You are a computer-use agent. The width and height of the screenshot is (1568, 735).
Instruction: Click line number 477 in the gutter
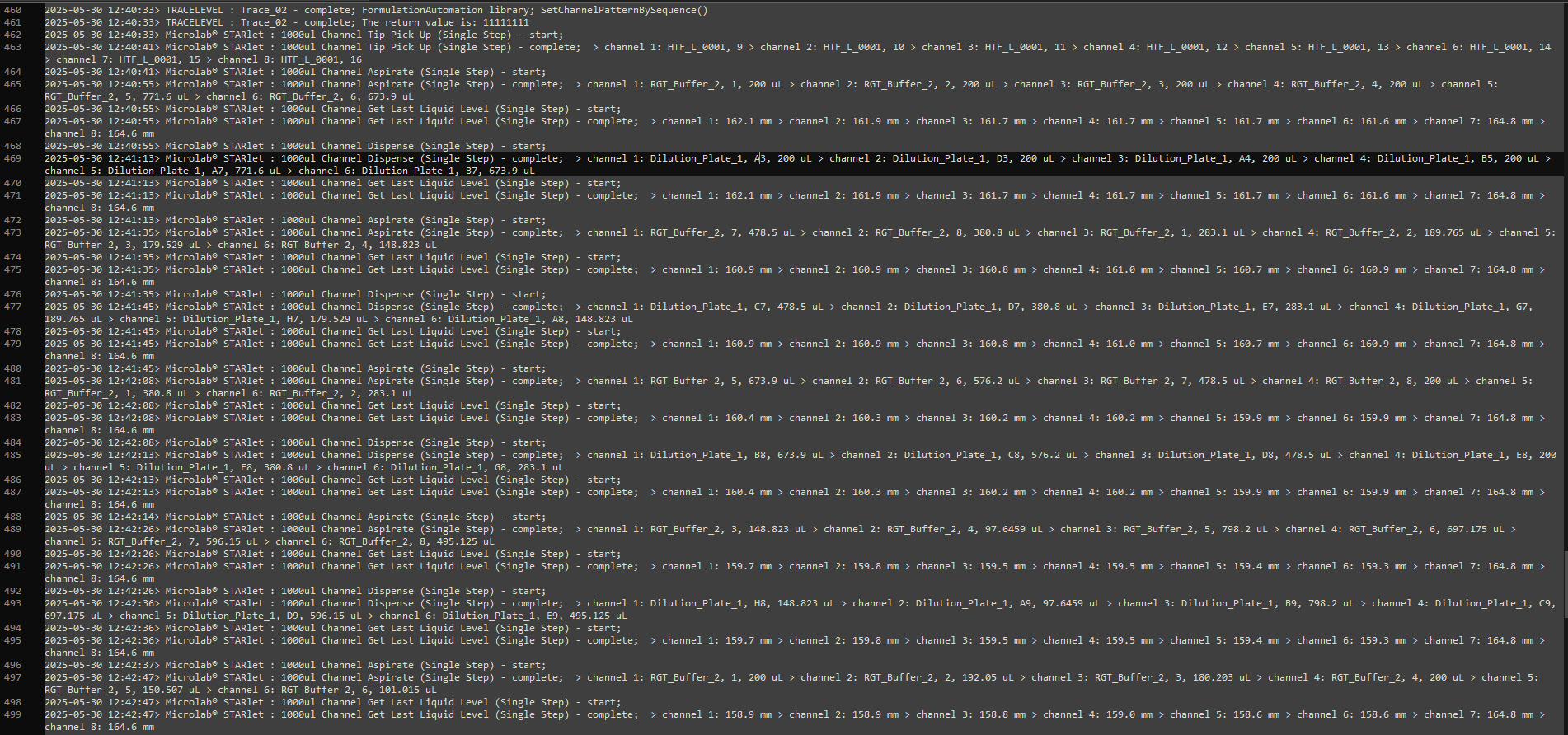pos(12,307)
